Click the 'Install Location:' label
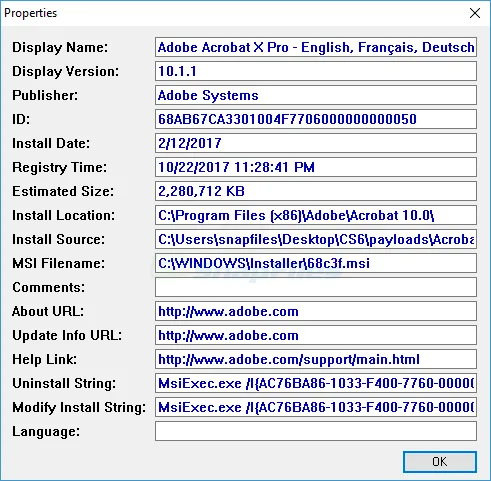This screenshot has width=491, height=481. coord(63,215)
